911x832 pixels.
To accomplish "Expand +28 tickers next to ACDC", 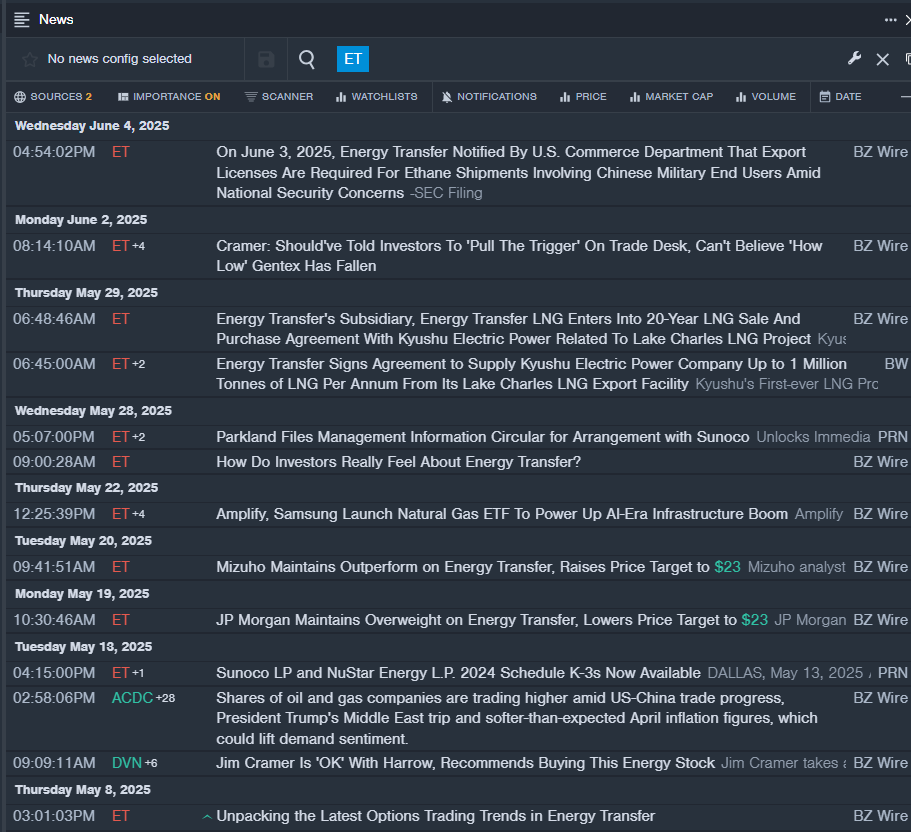I will point(166,698).
